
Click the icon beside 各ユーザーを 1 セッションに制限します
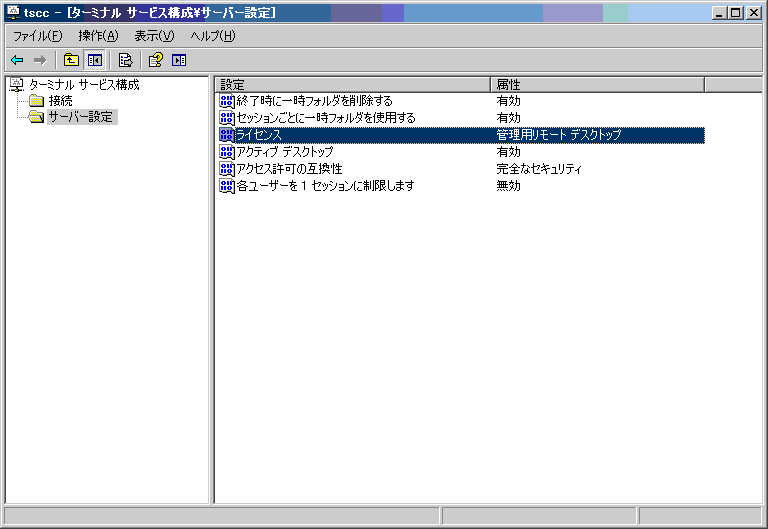(x=227, y=186)
